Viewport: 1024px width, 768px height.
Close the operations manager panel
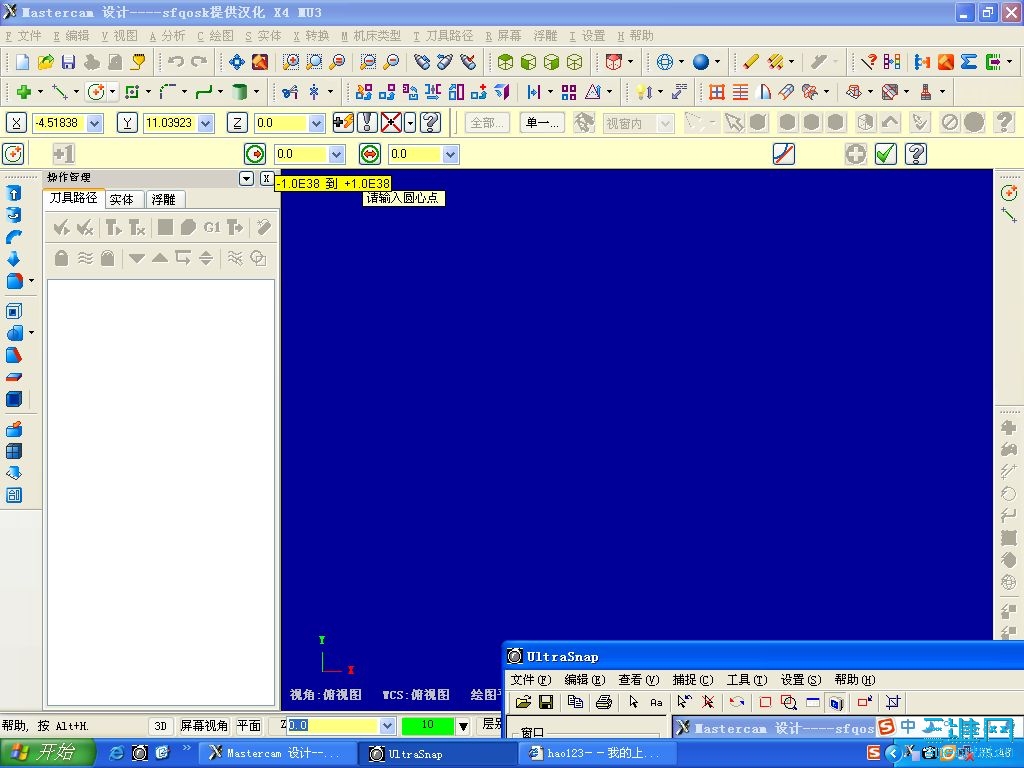(266, 178)
